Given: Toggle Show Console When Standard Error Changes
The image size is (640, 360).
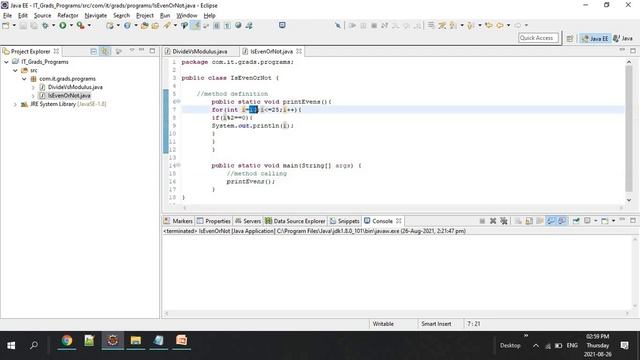Looking at the screenshot, I should pos(562,221).
